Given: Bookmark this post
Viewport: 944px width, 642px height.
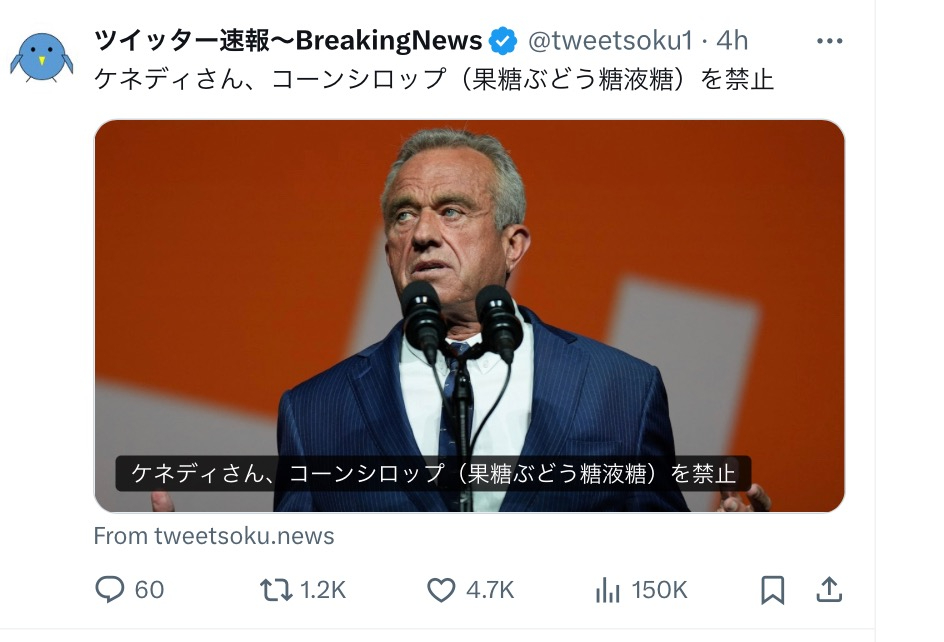Looking at the screenshot, I should [x=772, y=590].
